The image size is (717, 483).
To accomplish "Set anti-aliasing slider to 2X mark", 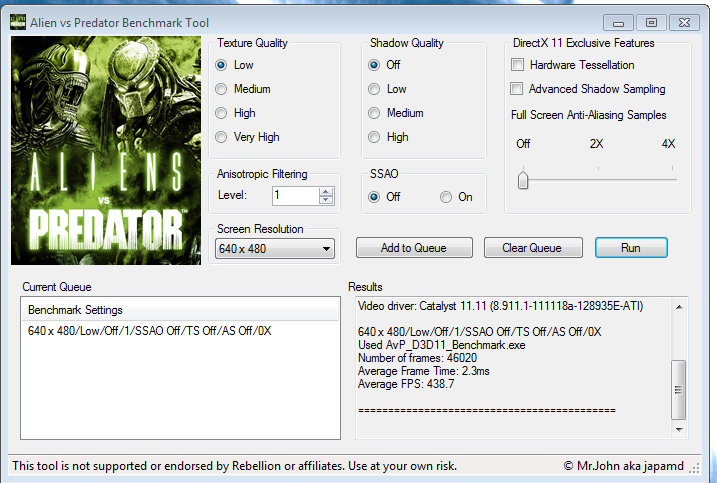I will click(x=598, y=180).
